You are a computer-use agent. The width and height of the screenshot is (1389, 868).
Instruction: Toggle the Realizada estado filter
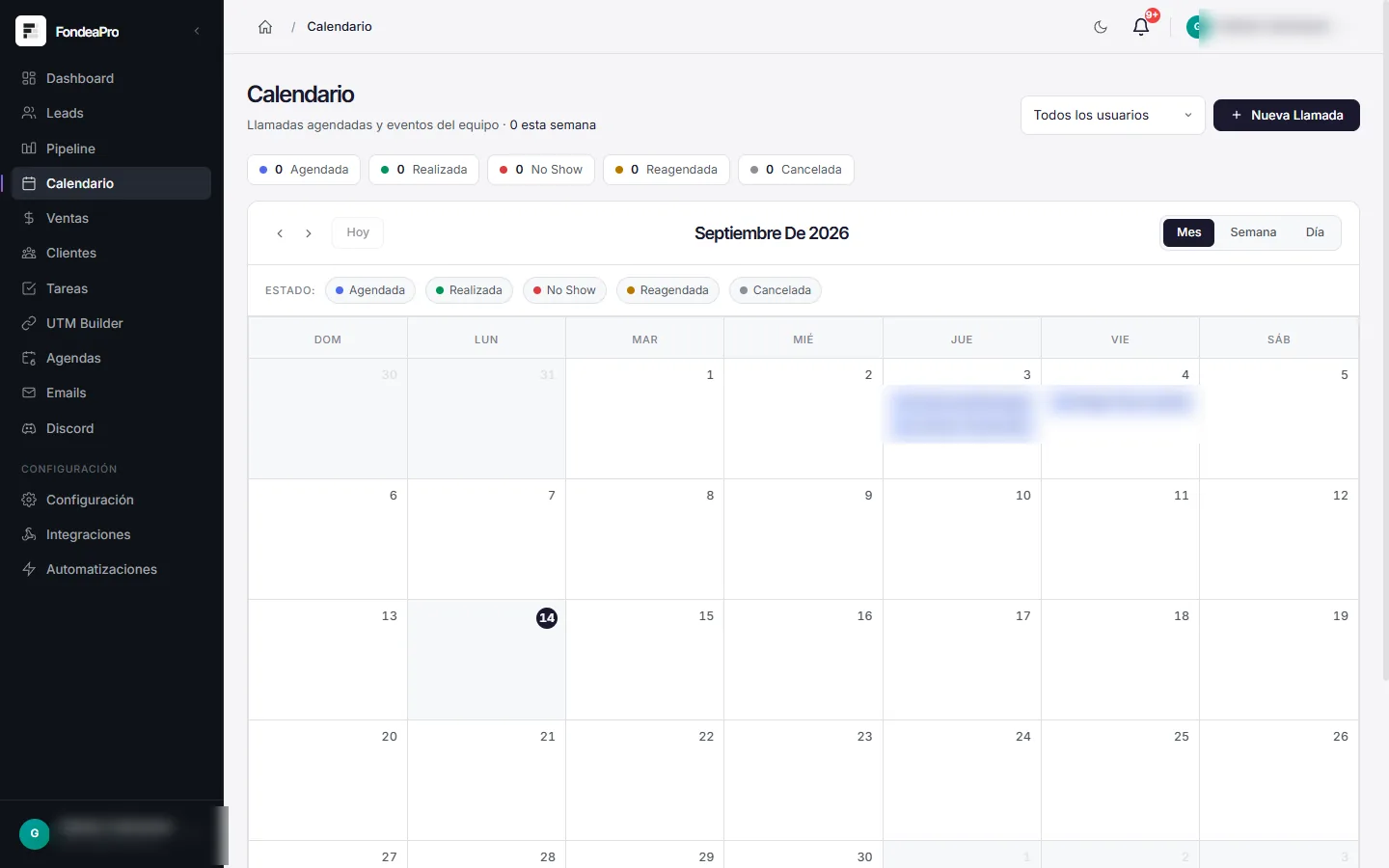point(469,290)
